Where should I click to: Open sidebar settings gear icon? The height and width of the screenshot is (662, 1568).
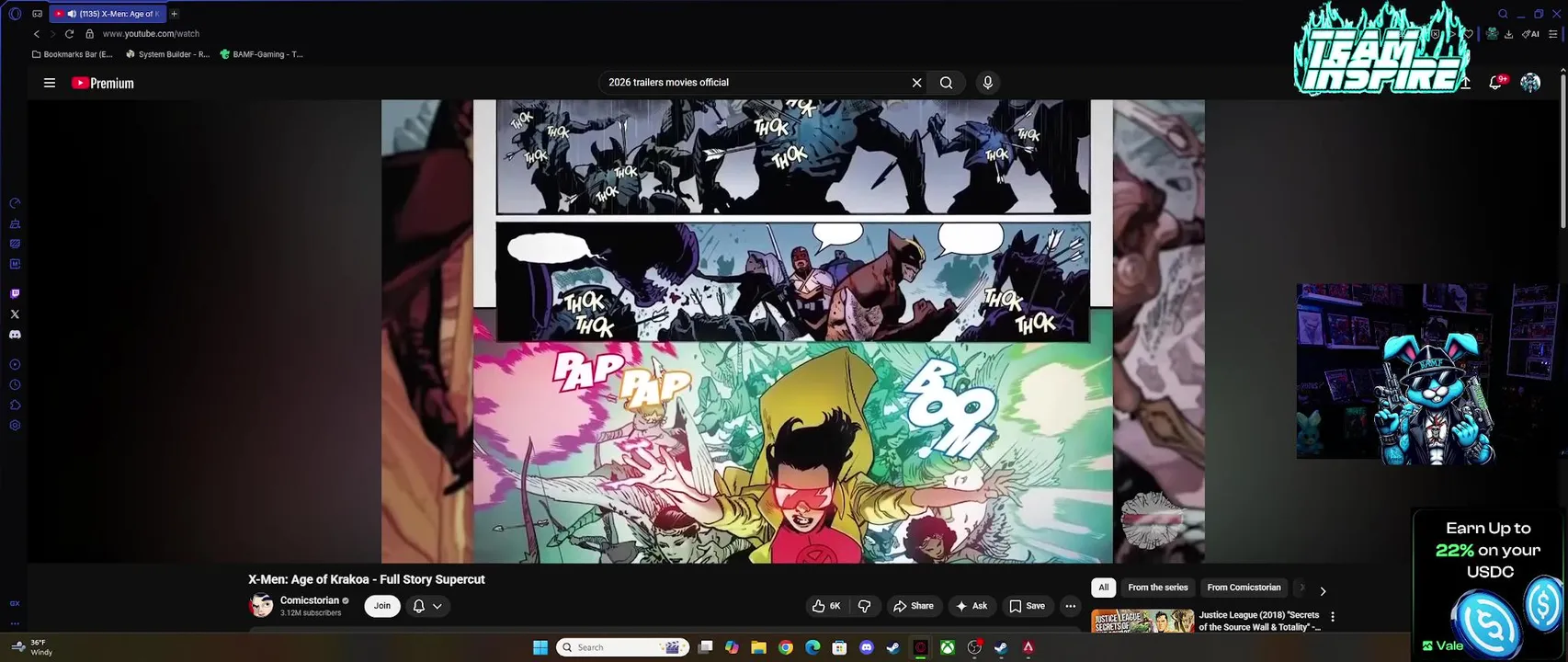15,426
